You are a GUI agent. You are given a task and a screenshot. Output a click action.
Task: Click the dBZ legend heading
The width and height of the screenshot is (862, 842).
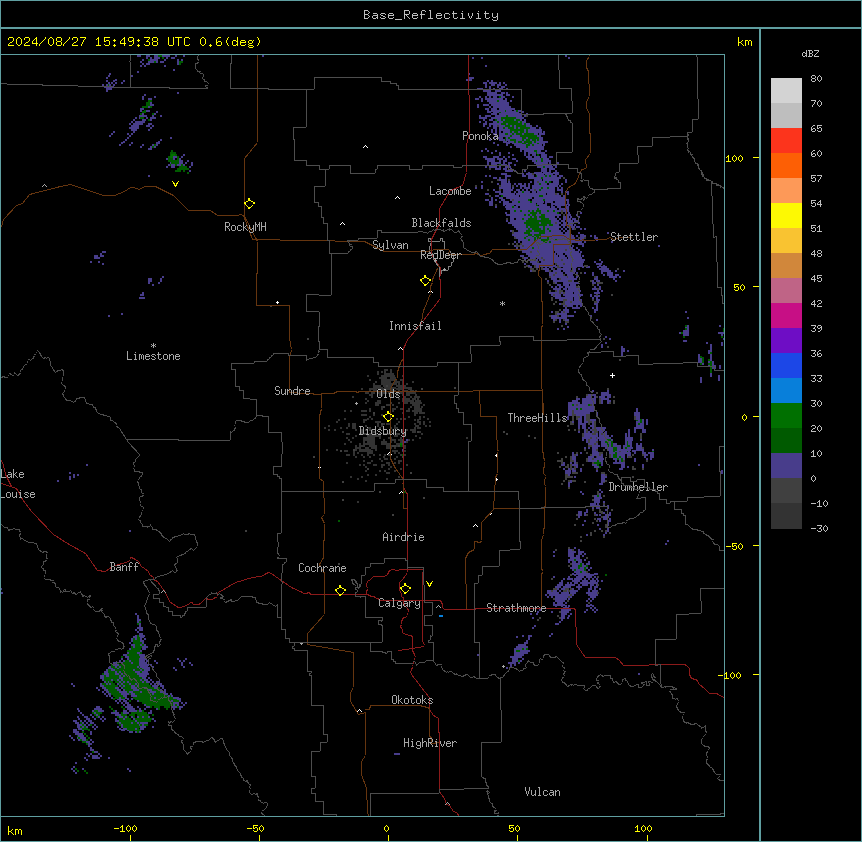[x=810, y=53]
